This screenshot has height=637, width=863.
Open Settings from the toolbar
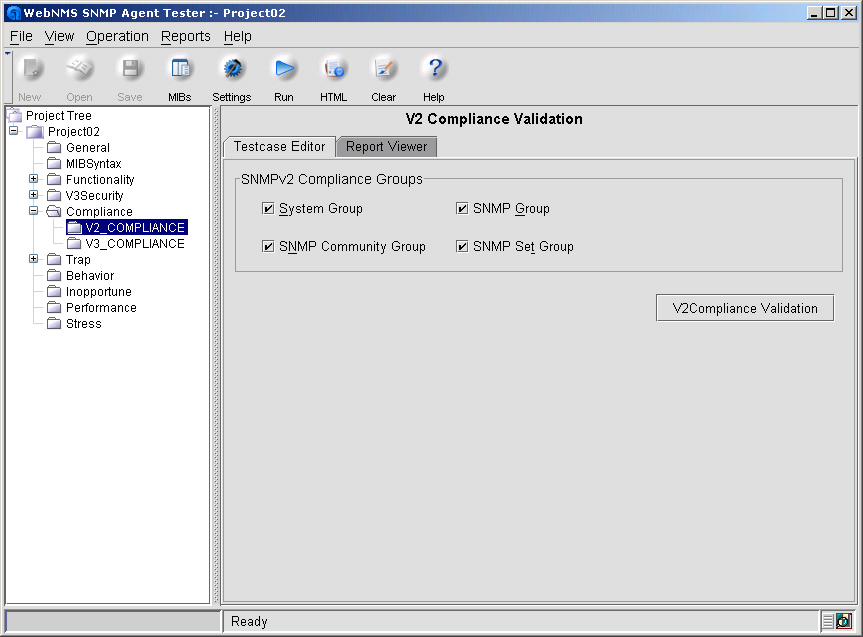tap(232, 68)
